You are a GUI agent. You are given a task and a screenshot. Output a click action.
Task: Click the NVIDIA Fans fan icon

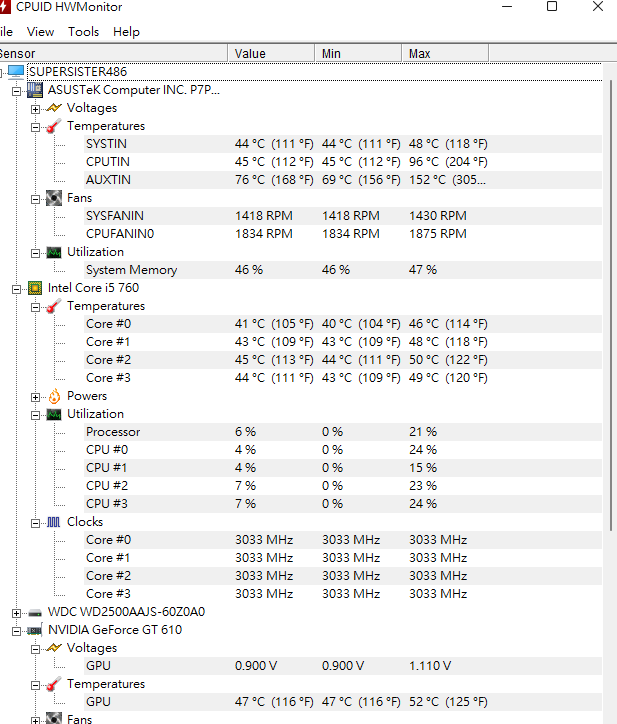point(54,718)
